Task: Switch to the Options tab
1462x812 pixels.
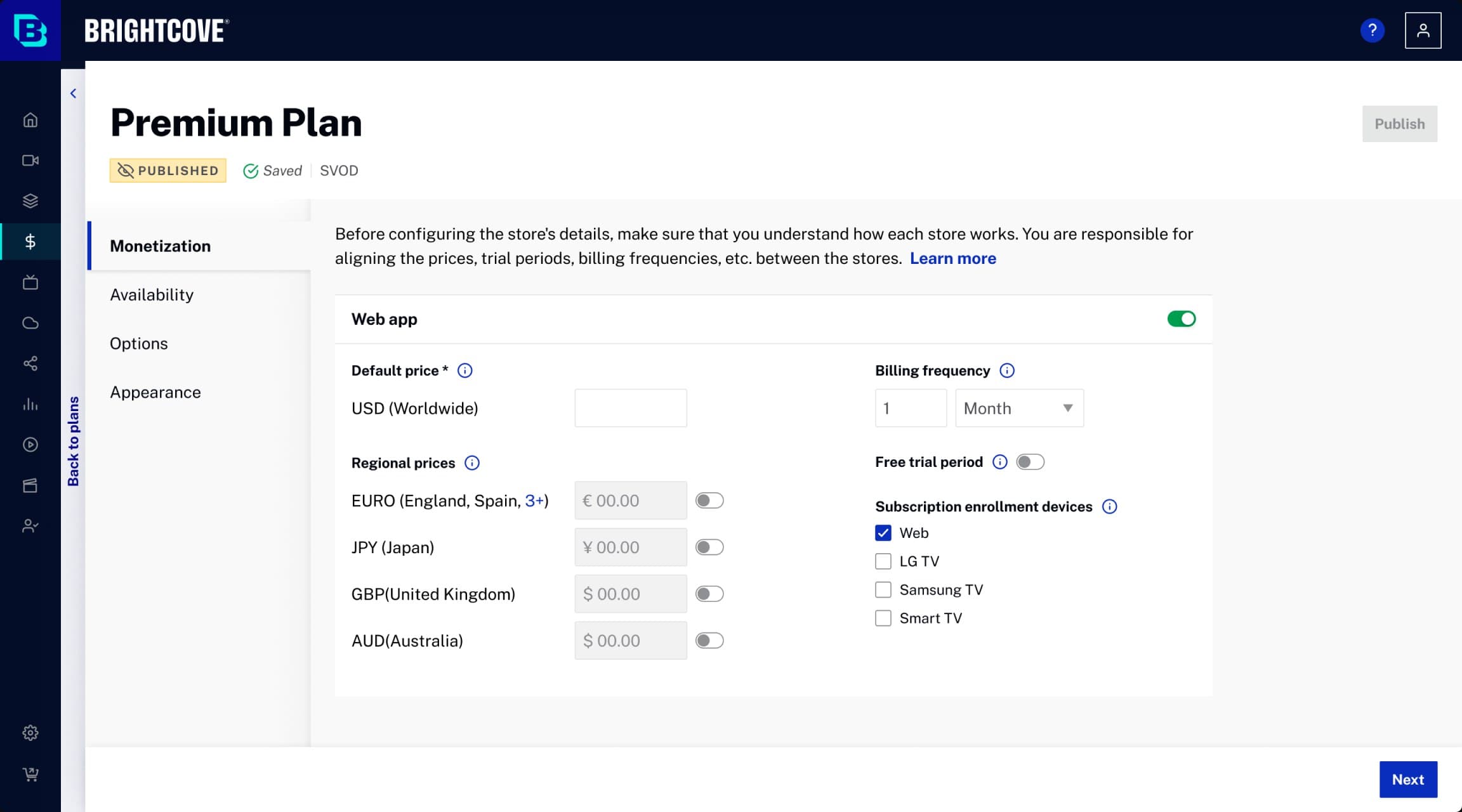Action: 139,344
